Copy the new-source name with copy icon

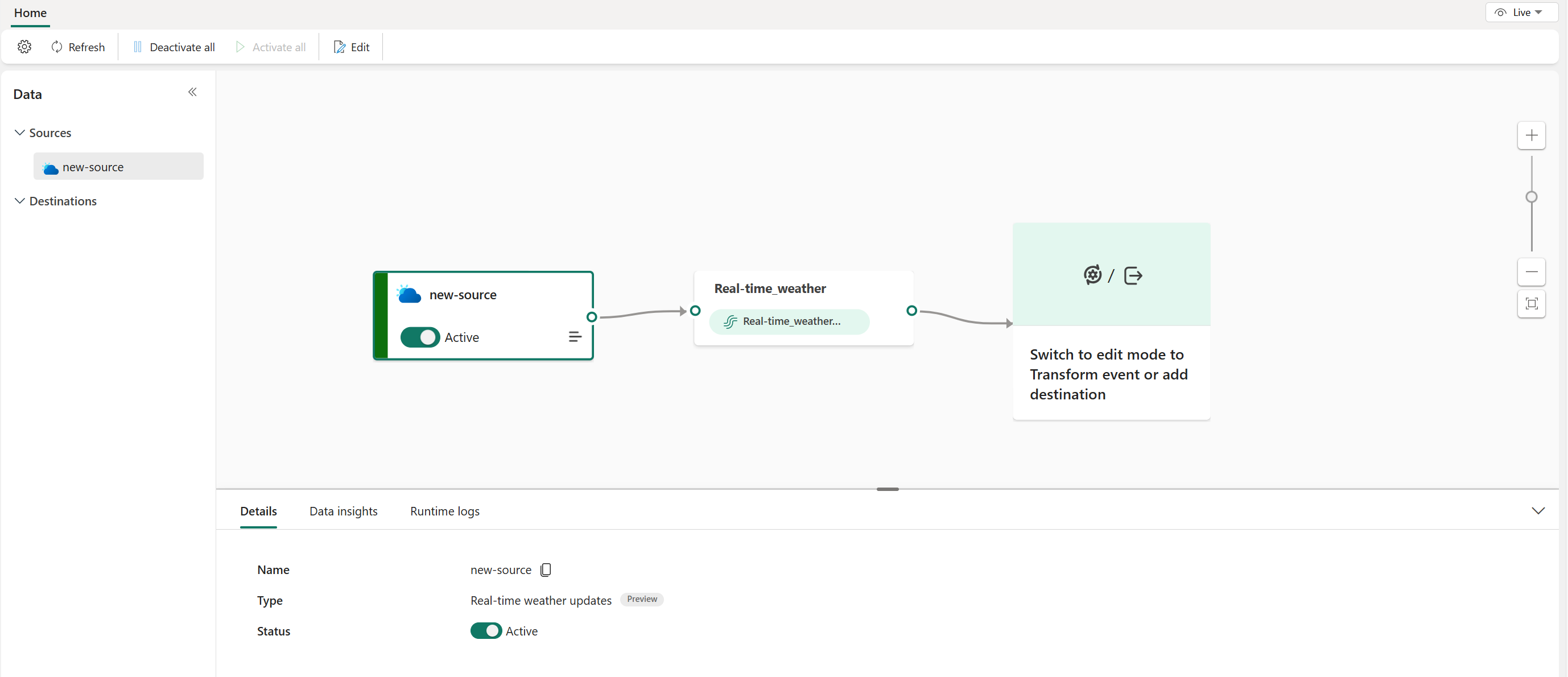546,569
